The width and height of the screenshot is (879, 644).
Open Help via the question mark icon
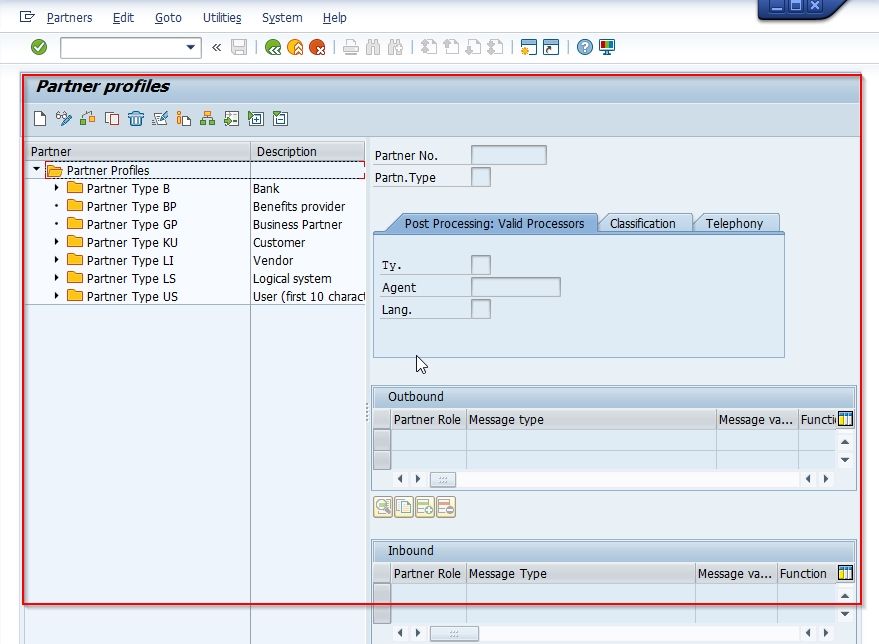click(x=585, y=47)
